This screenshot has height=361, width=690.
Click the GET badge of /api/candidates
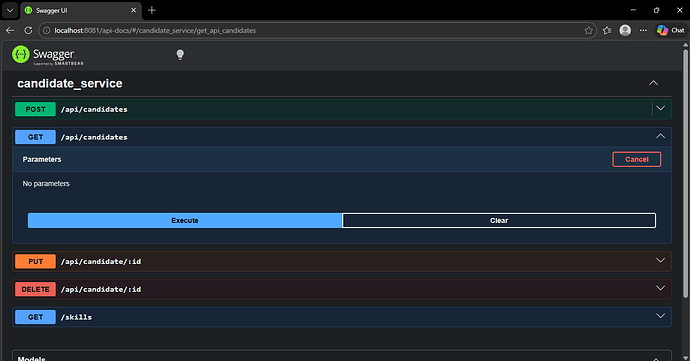click(x=35, y=137)
